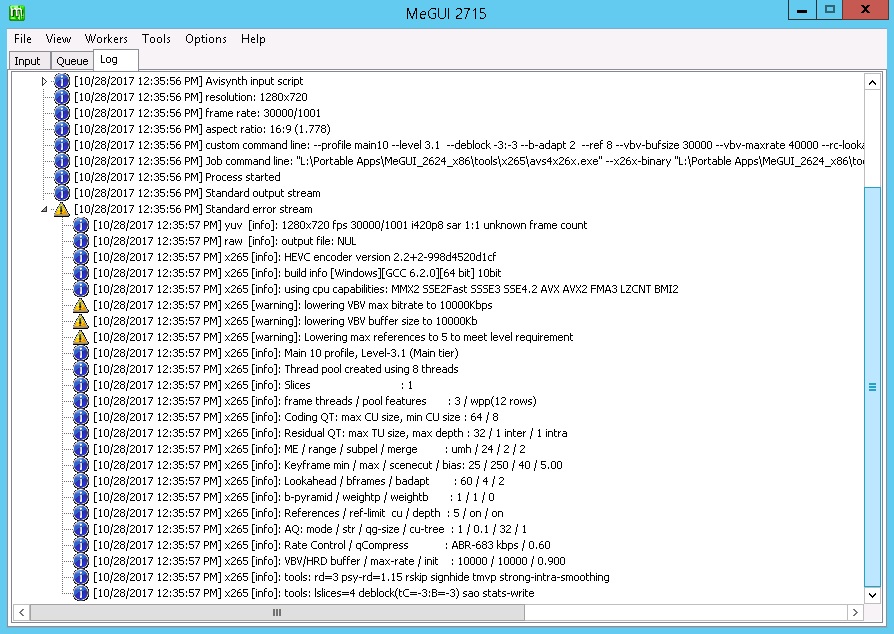894x634 pixels.
Task: Click info icon beside Job command line
Action: pyautogui.click(x=62, y=161)
